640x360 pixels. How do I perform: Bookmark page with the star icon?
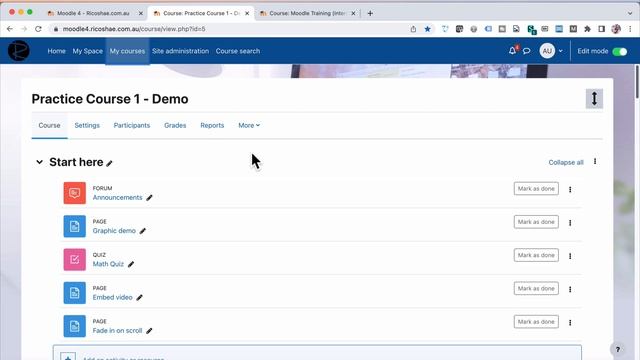click(427, 29)
